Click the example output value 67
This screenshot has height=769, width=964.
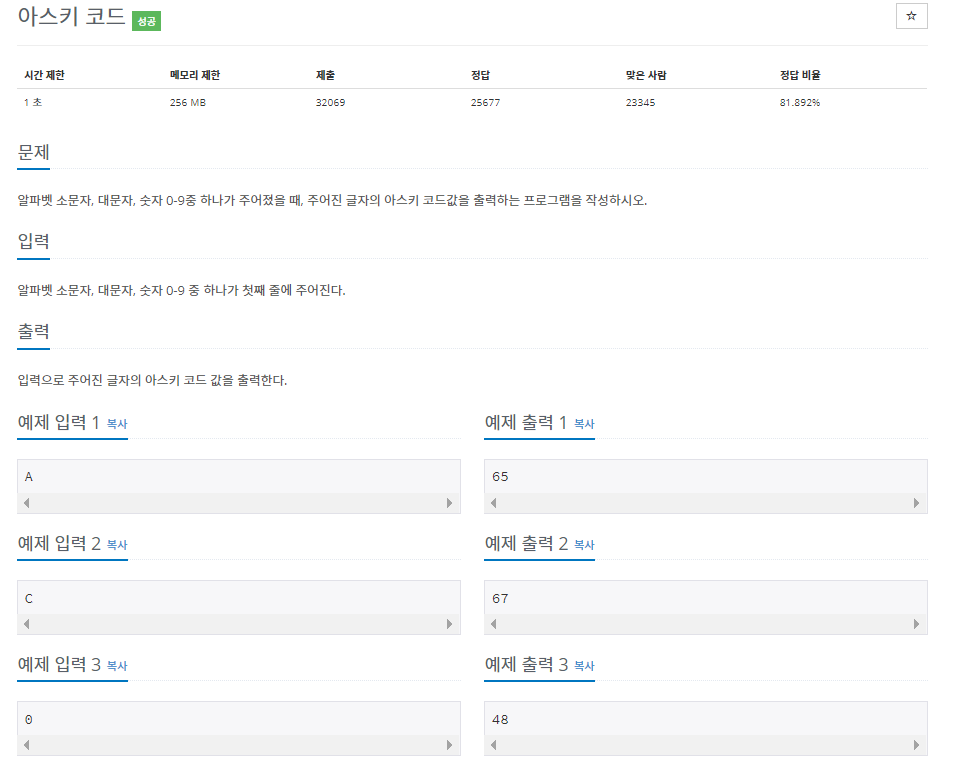pyautogui.click(x=500, y=599)
